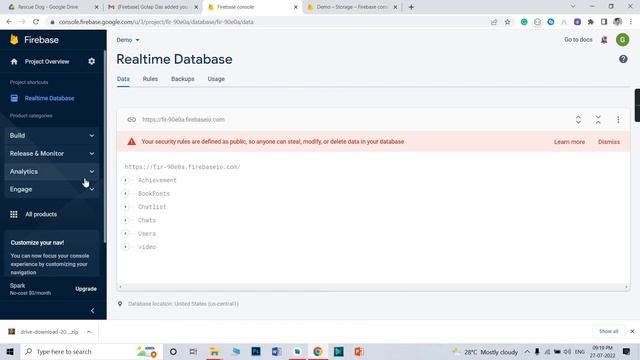640x360 pixels.
Task: Open Project Overview home icon
Action: click(x=14, y=62)
